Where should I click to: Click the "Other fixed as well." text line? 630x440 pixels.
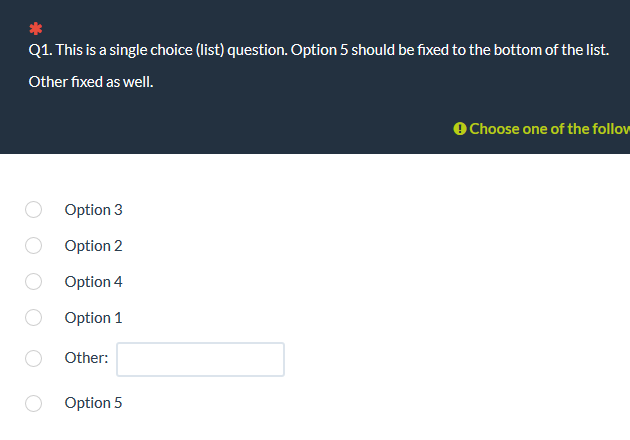pyautogui.click(x=91, y=81)
